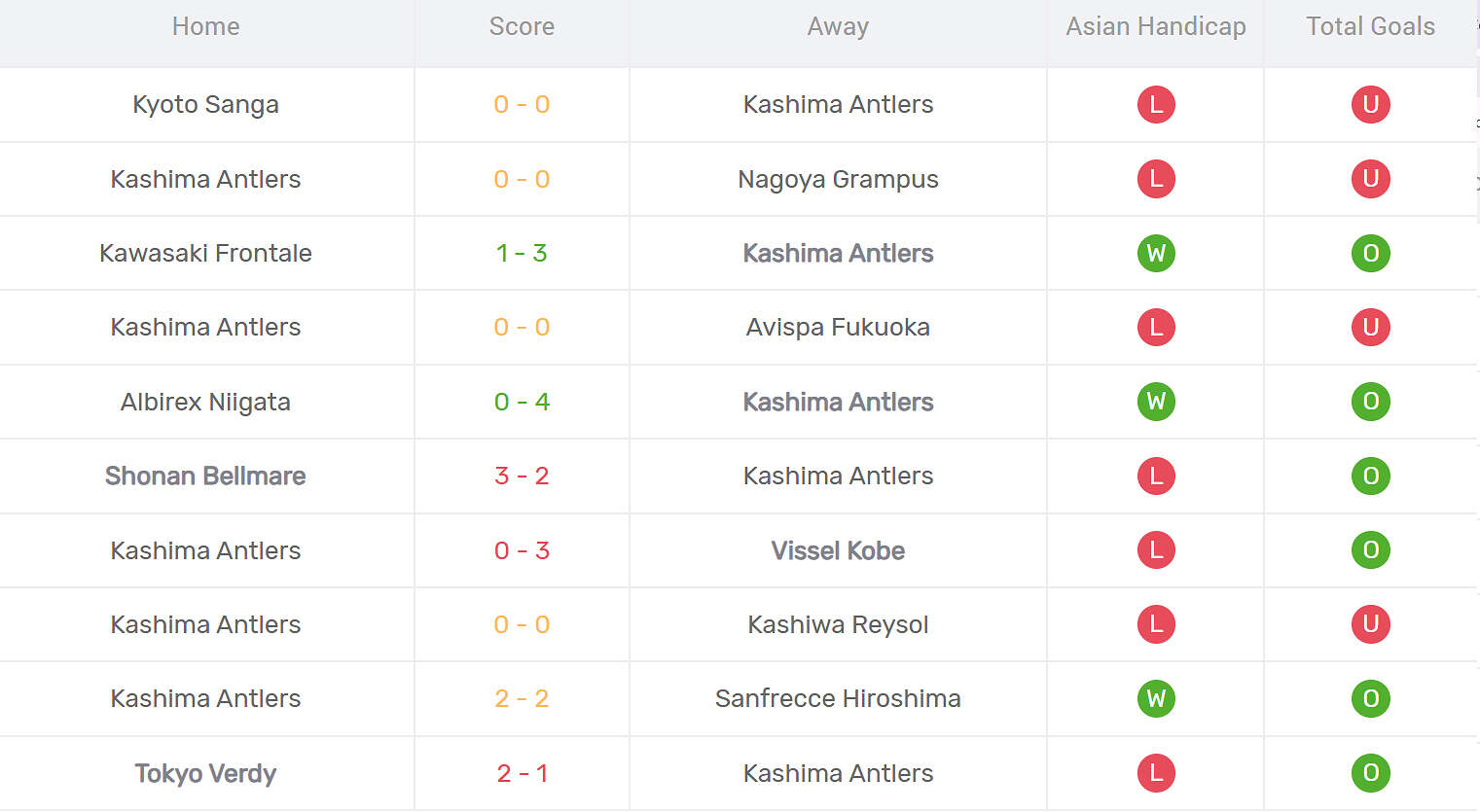The width and height of the screenshot is (1480, 812).
Task: Open the Vissel Kobe team link
Action: tap(838, 550)
